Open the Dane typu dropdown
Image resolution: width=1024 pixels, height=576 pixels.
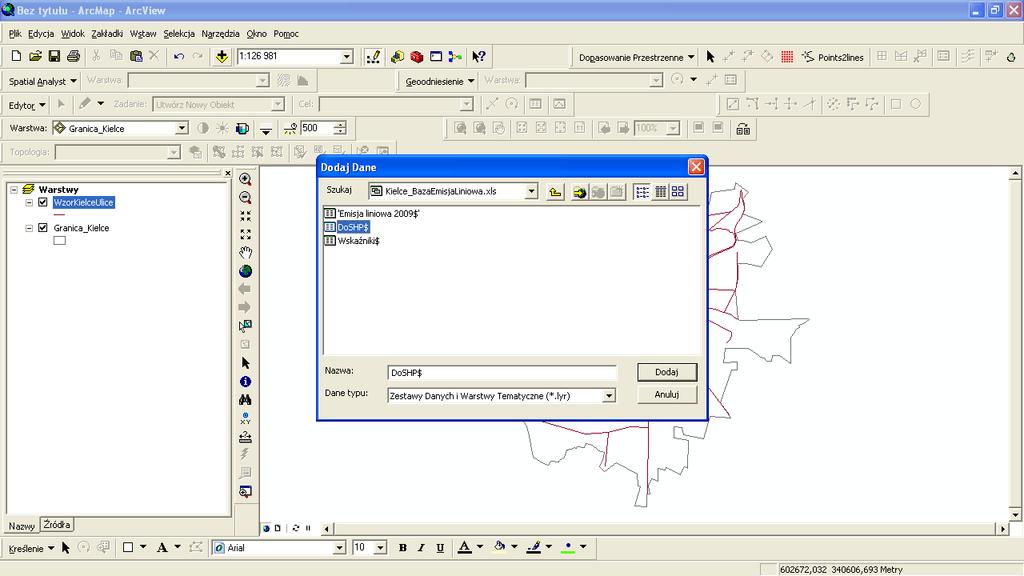[x=609, y=396]
